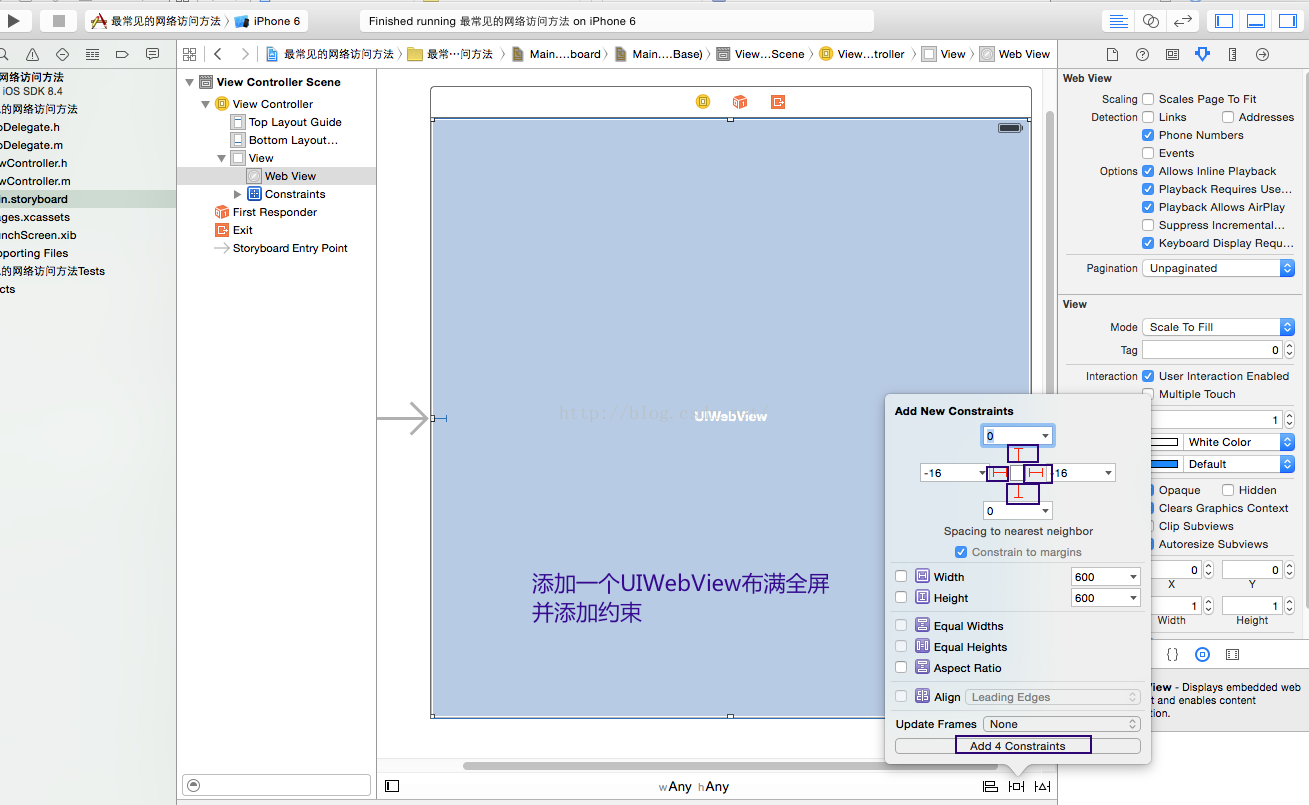
Task: Toggle the document outline
Action: pos(392,786)
